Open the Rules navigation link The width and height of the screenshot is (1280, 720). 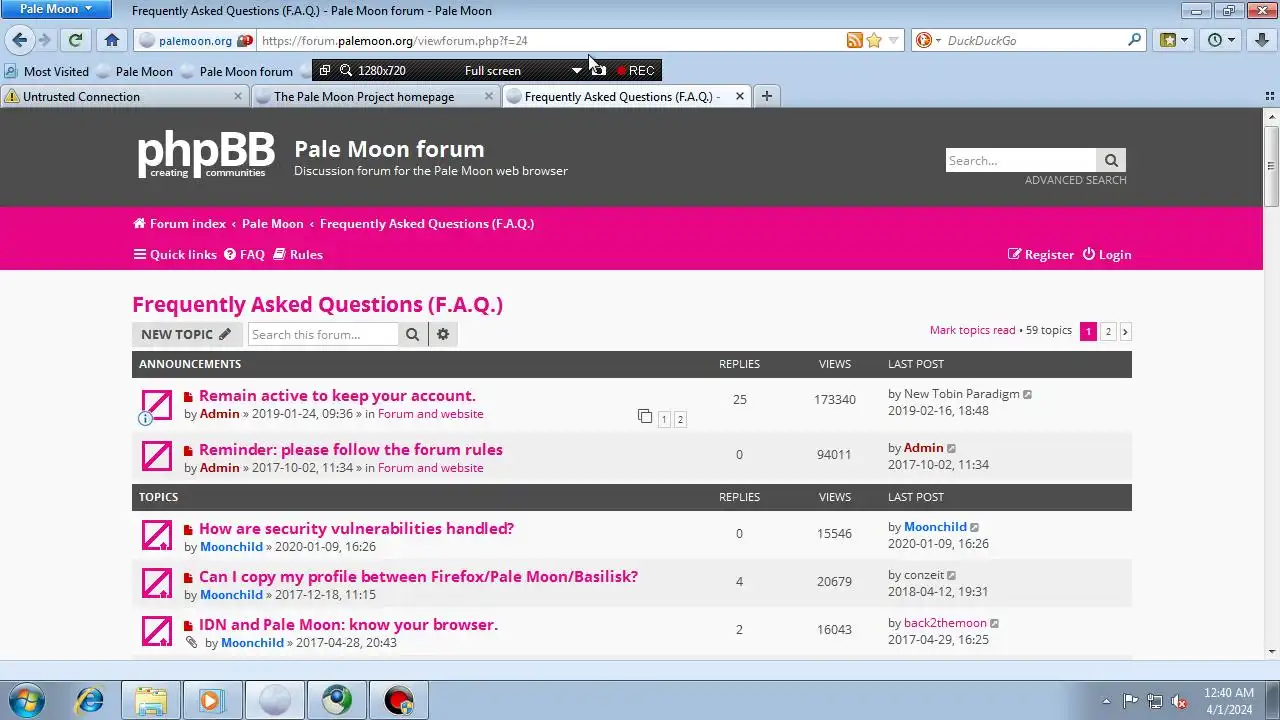click(x=298, y=254)
